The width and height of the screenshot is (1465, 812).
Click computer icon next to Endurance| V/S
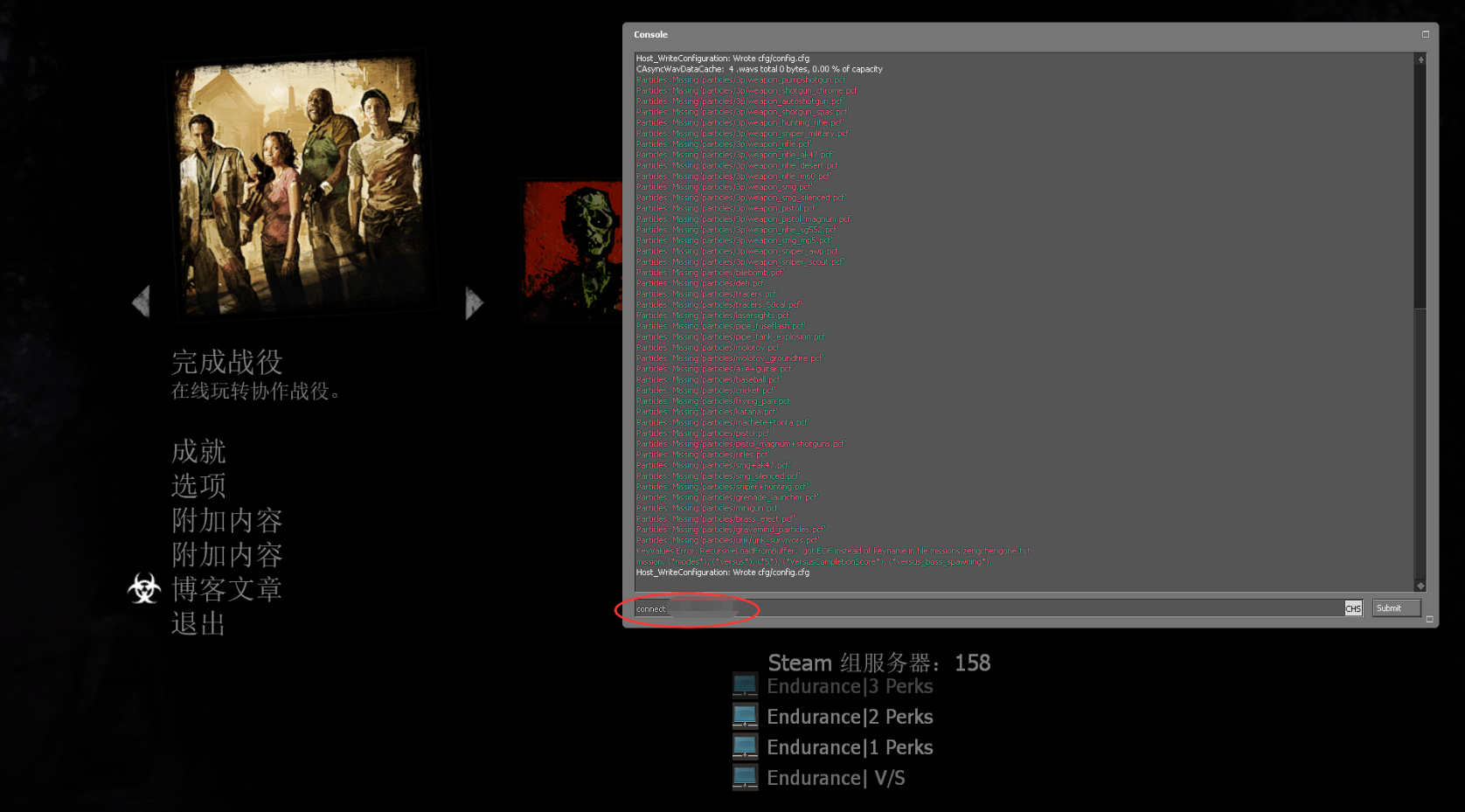coord(745,777)
